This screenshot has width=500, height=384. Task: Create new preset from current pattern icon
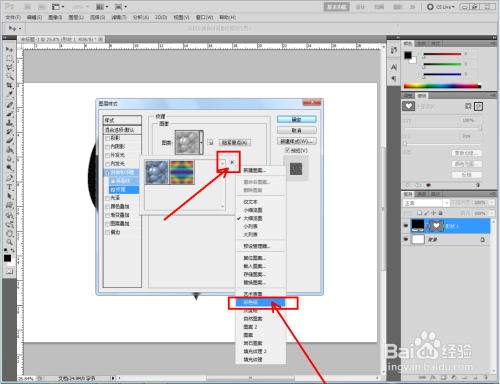coord(210,143)
